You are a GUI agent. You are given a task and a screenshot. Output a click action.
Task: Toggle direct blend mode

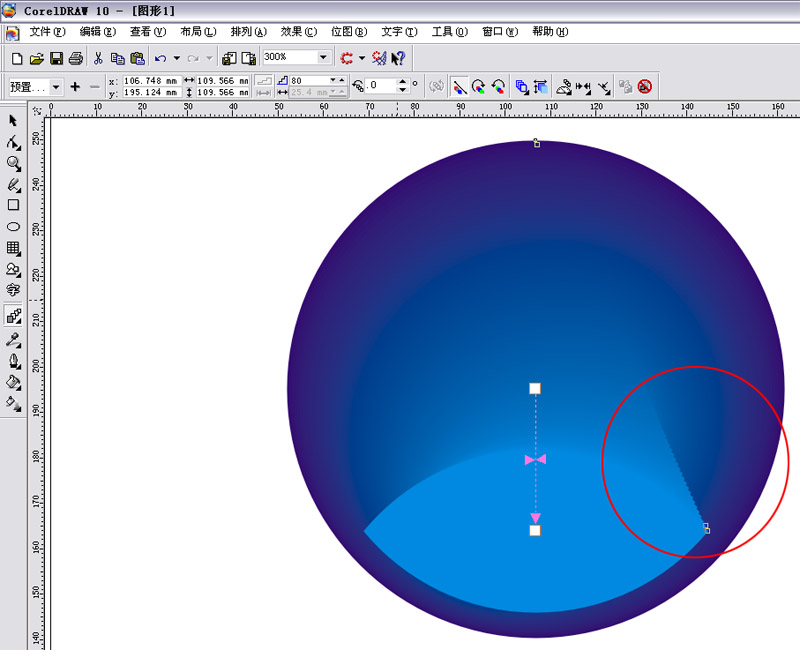tap(459, 87)
